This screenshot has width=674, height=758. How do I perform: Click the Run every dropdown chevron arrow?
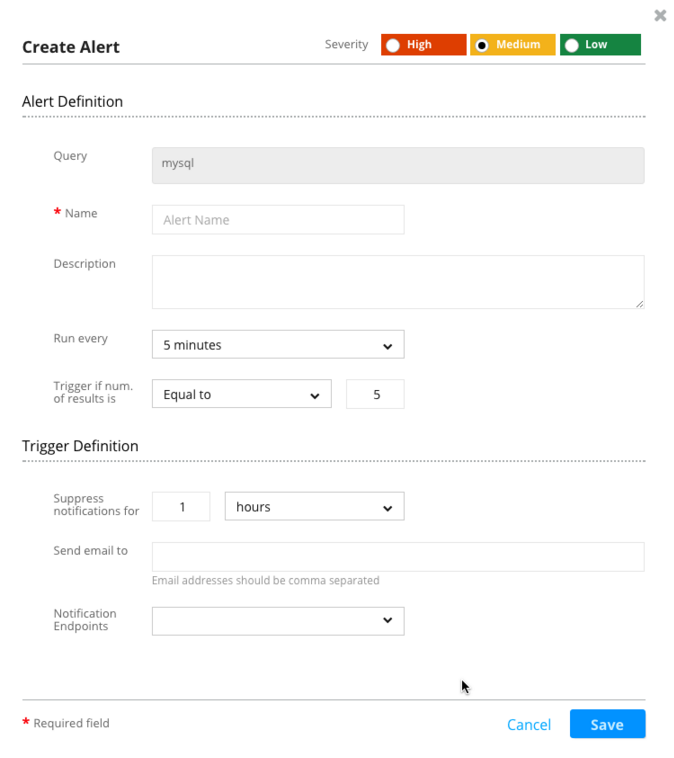click(x=387, y=346)
